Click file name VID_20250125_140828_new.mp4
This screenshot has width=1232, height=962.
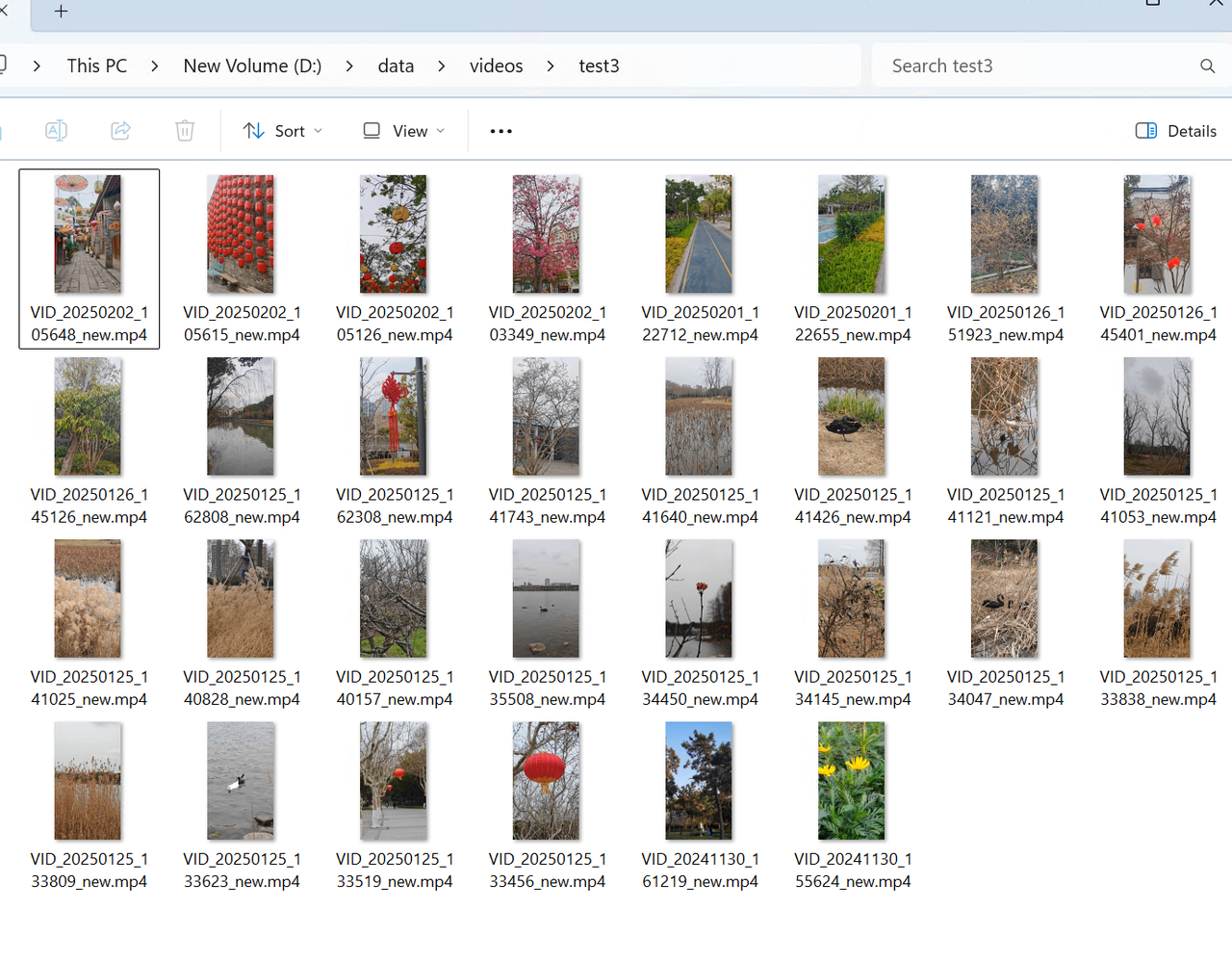point(242,688)
